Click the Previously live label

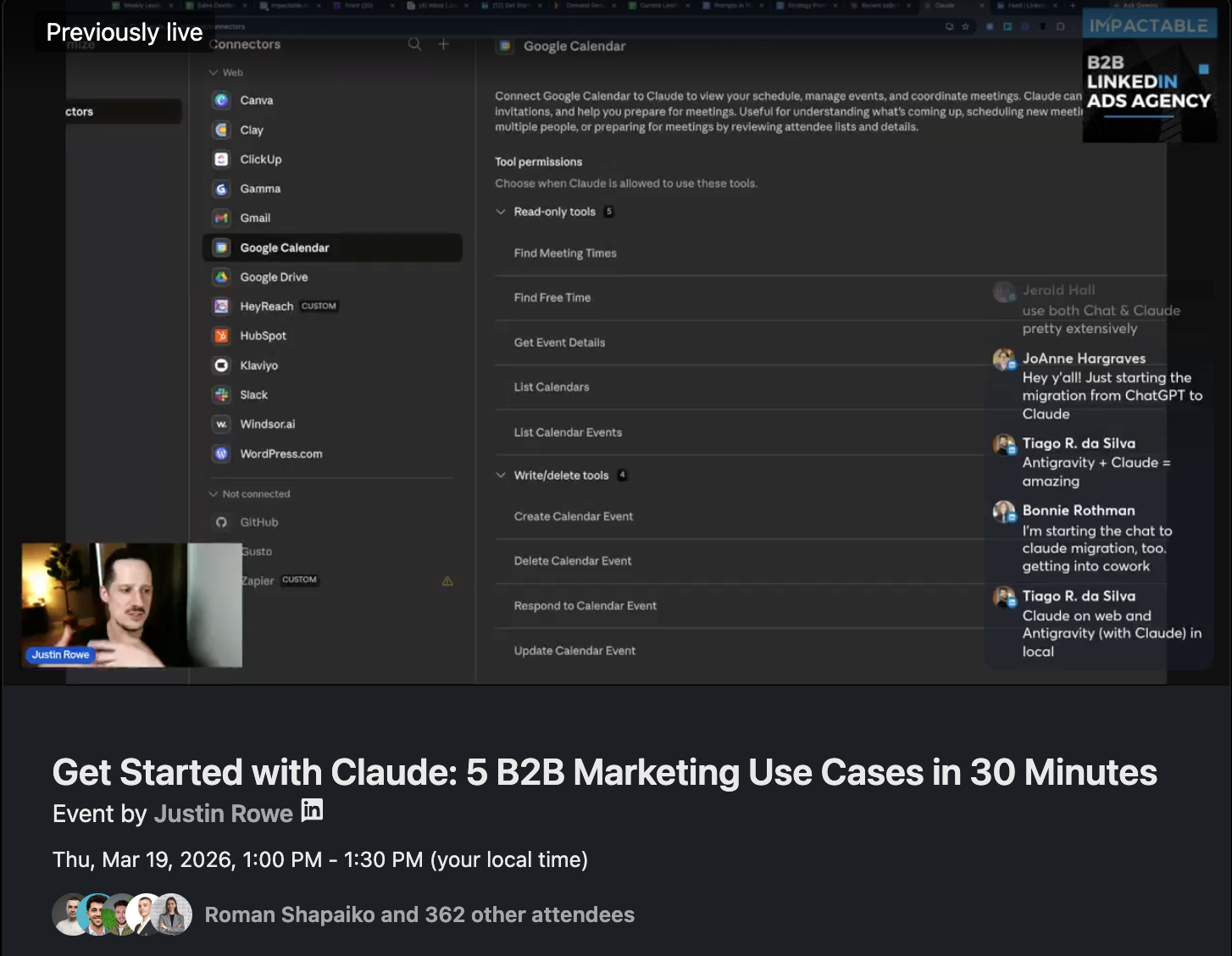pyautogui.click(x=125, y=32)
